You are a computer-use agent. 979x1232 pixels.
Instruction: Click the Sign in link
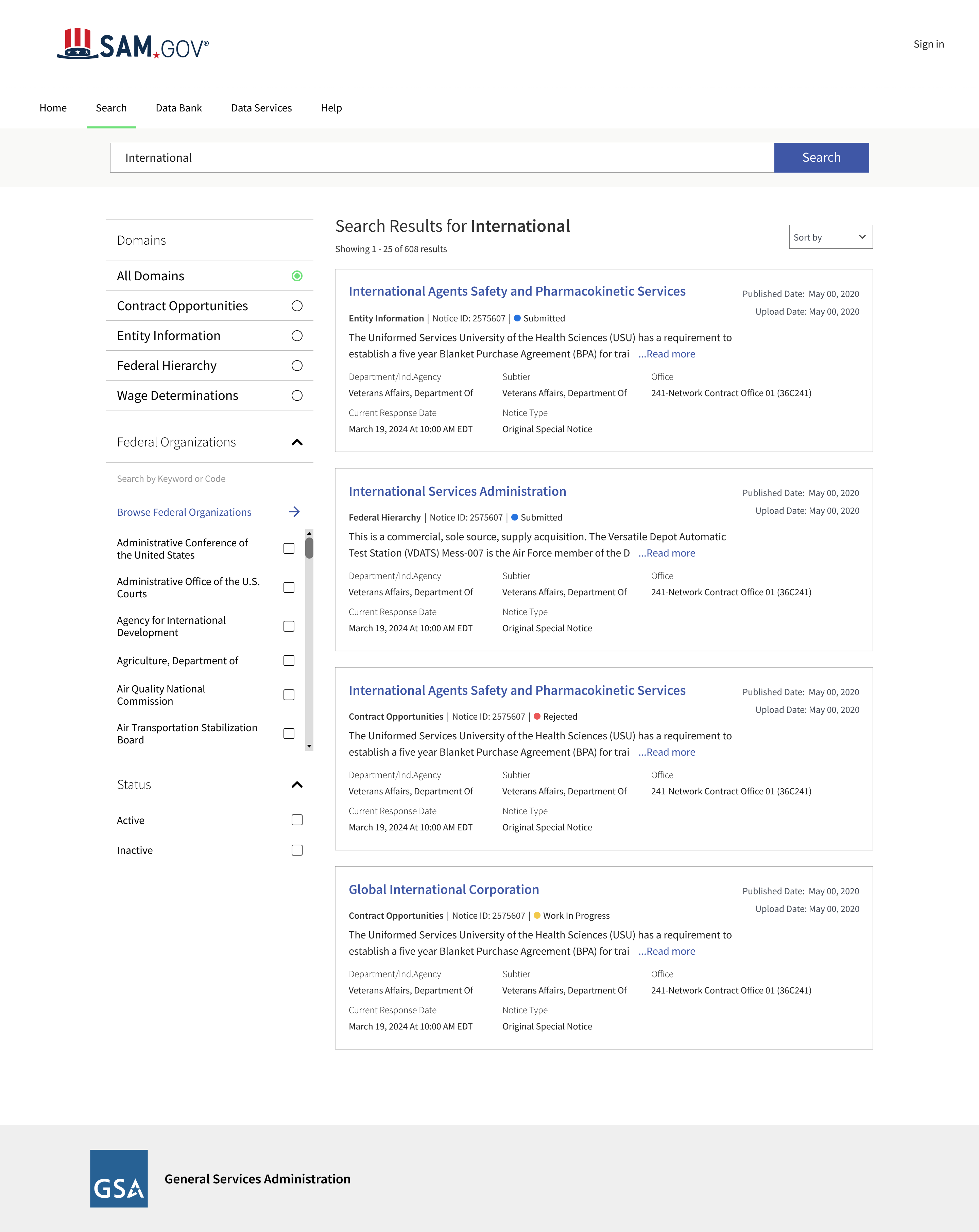click(929, 44)
